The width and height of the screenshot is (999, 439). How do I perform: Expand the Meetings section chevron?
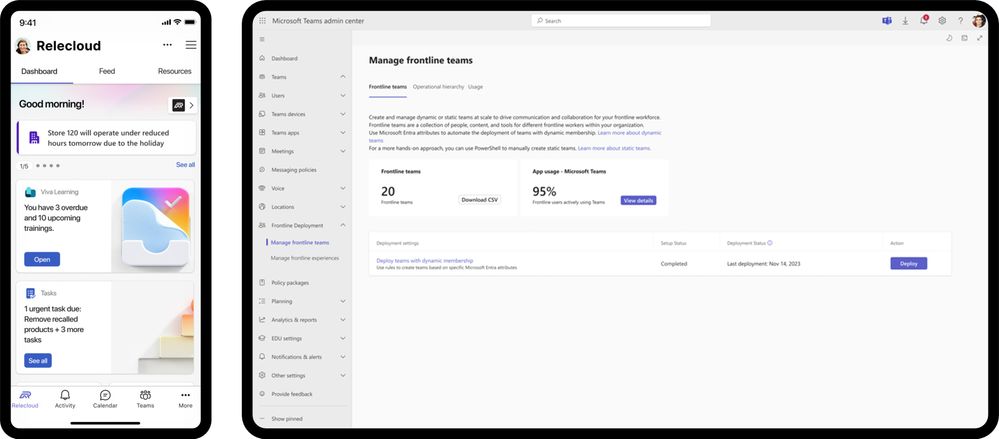[x=343, y=151]
